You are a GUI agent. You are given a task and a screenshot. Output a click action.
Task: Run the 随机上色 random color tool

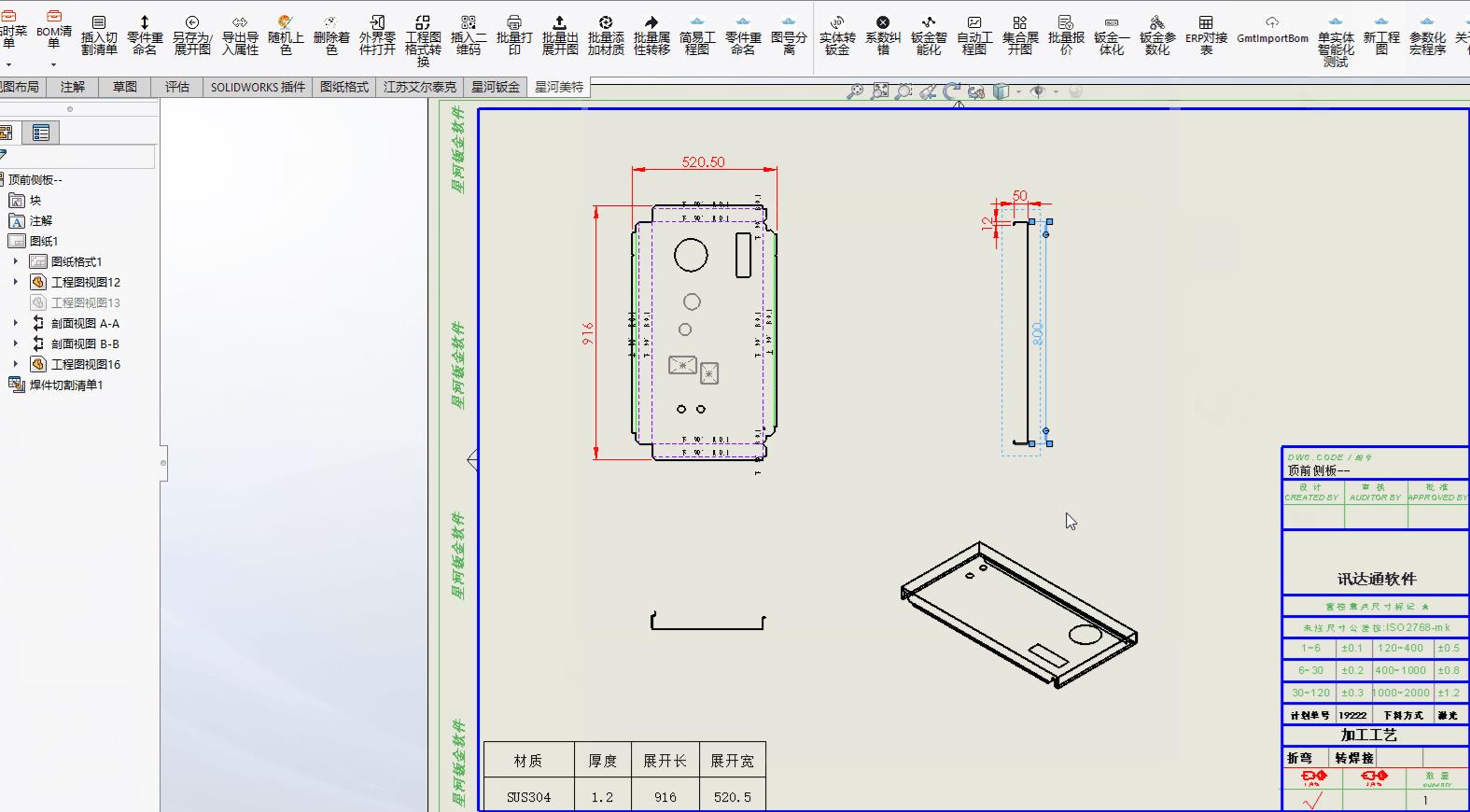click(x=286, y=35)
